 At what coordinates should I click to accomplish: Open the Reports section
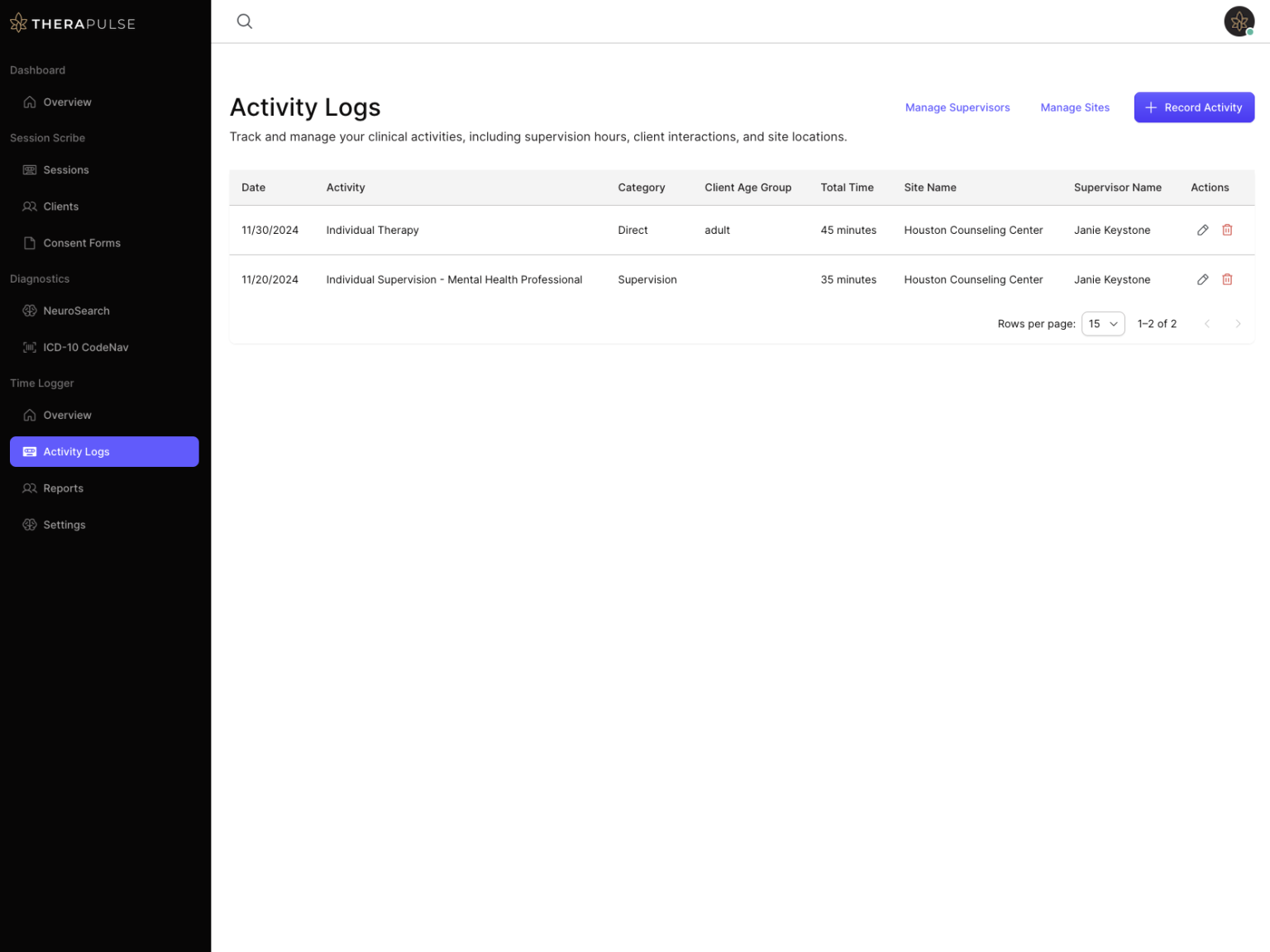pyautogui.click(x=63, y=488)
